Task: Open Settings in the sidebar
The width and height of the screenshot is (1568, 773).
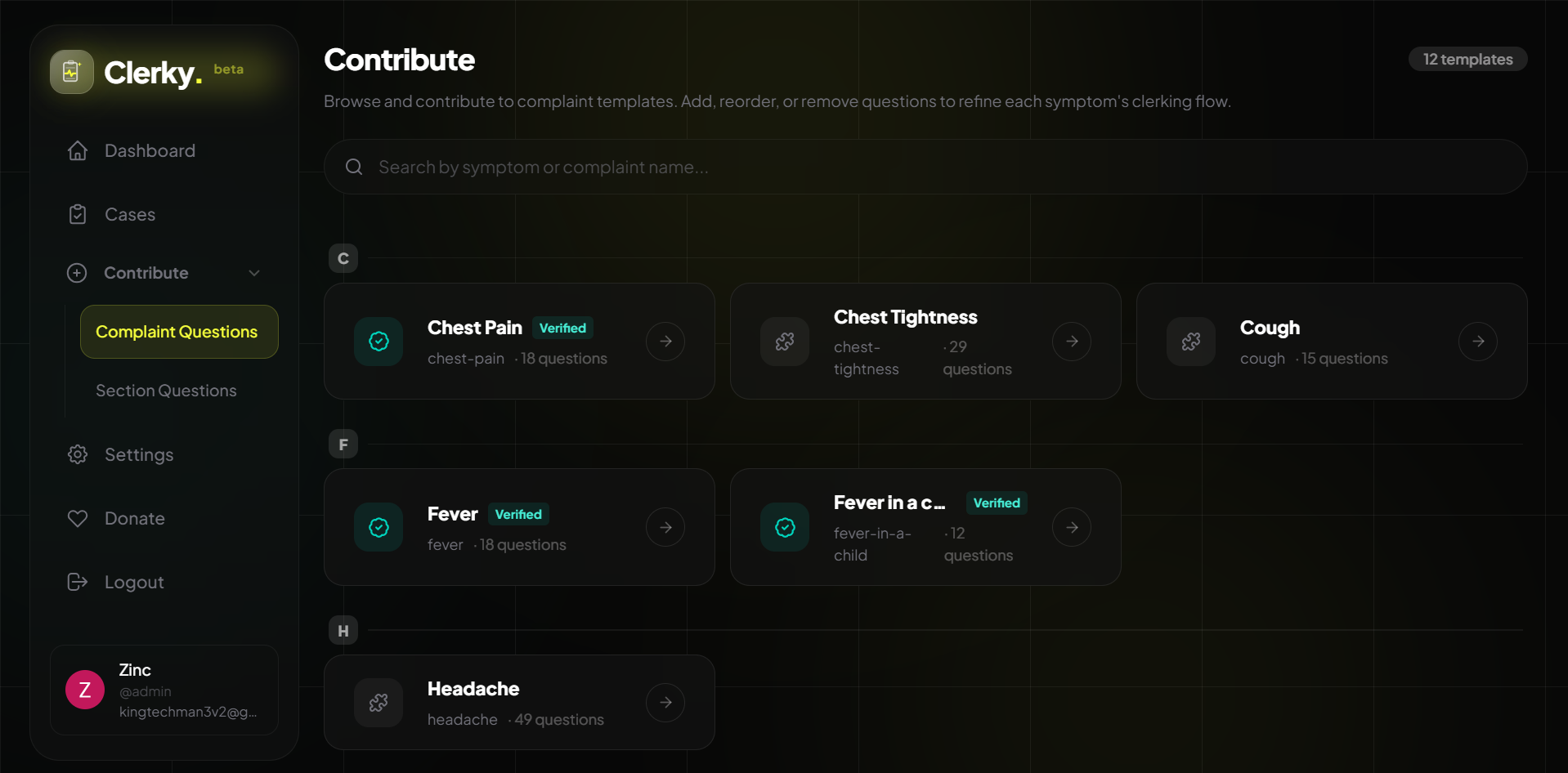Action: [x=139, y=454]
